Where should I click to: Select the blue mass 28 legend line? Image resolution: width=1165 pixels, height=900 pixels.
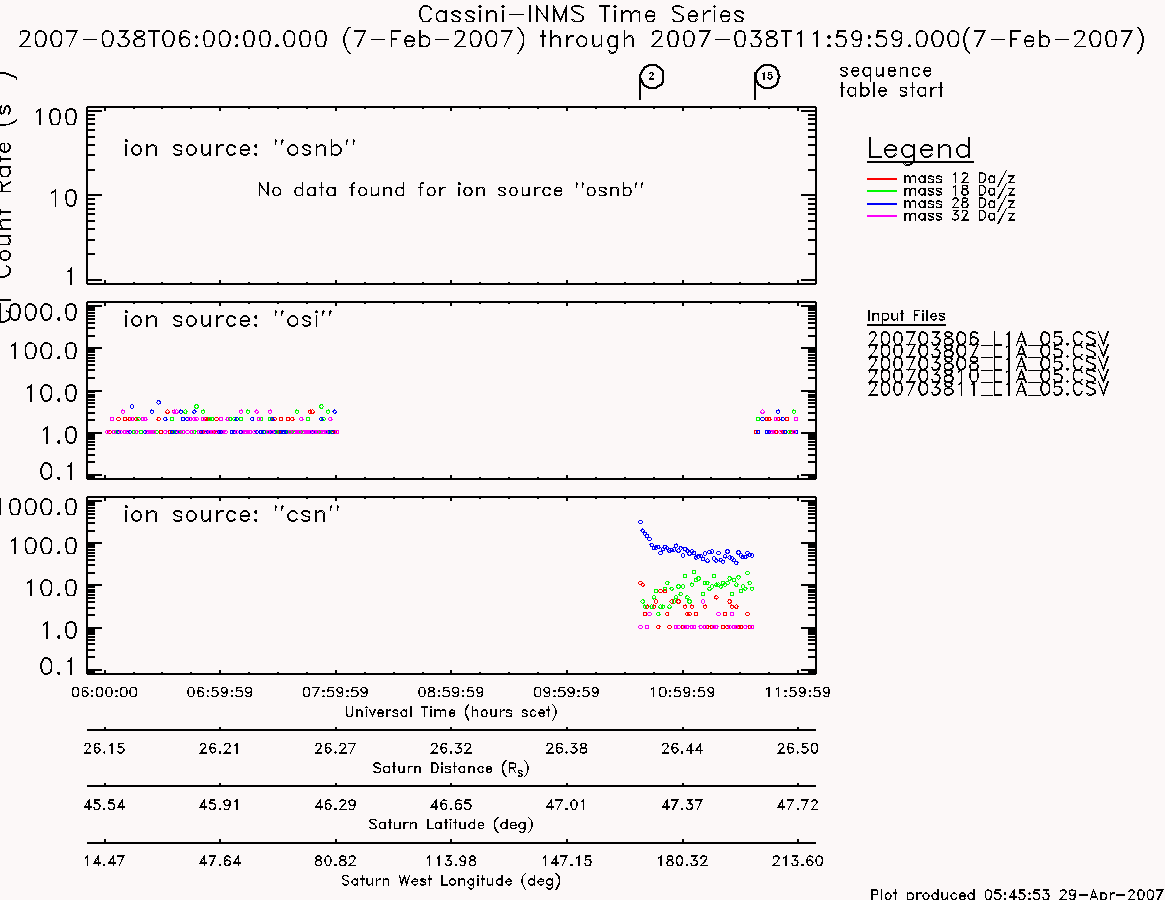tap(882, 204)
